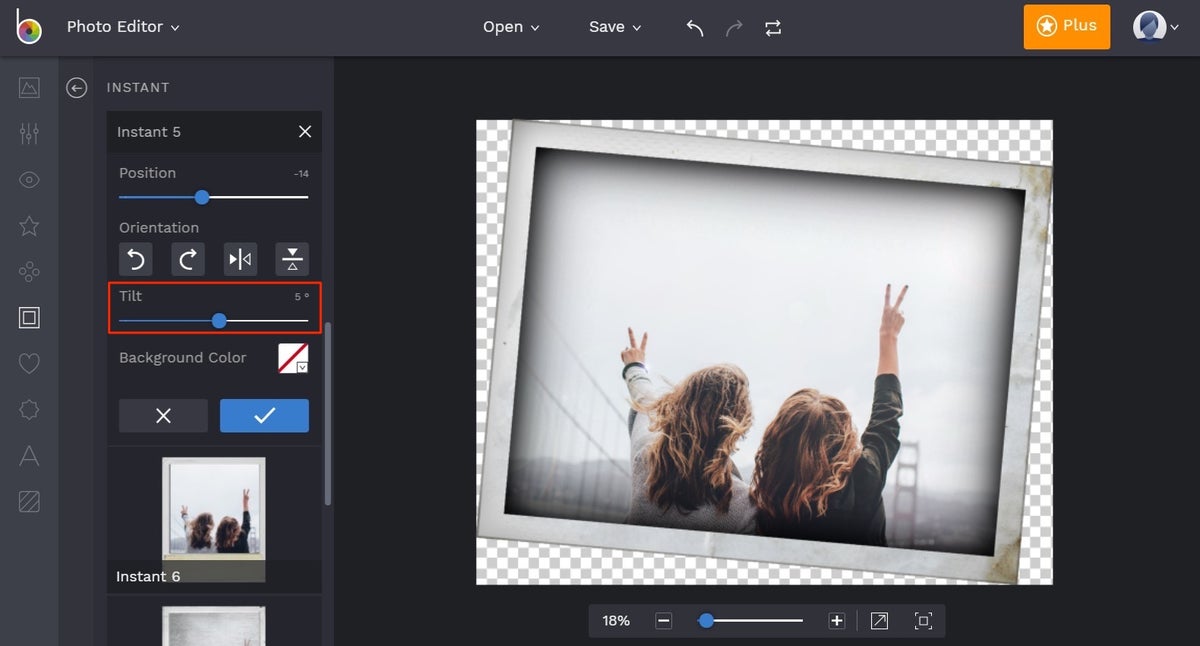This screenshot has height=646, width=1200.
Task: Flip the frame horizontally
Action: (240, 260)
